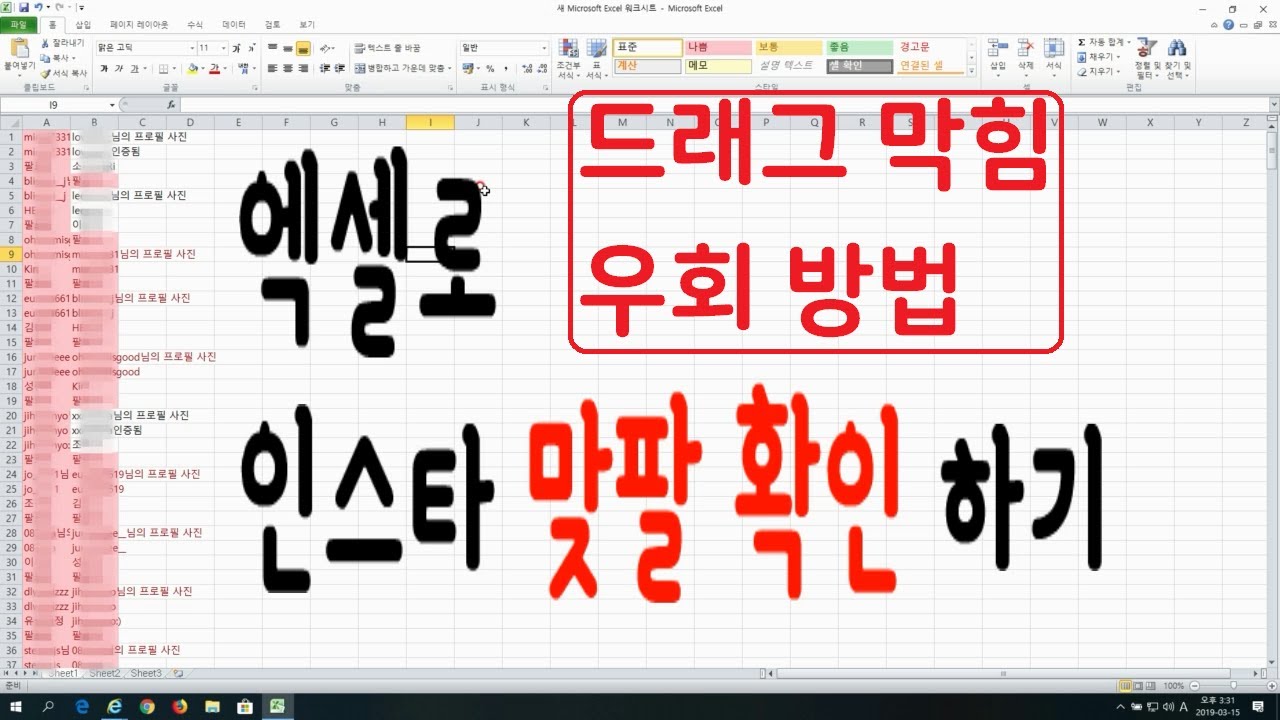Open Conditional Formatting (조건부 서식)
This screenshot has height=720, width=1280.
coord(568,60)
